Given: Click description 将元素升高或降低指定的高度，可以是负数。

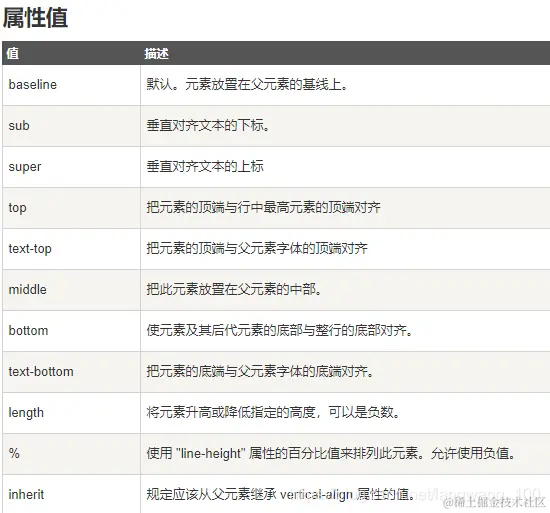Looking at the screenshot, I should point(273,413).
